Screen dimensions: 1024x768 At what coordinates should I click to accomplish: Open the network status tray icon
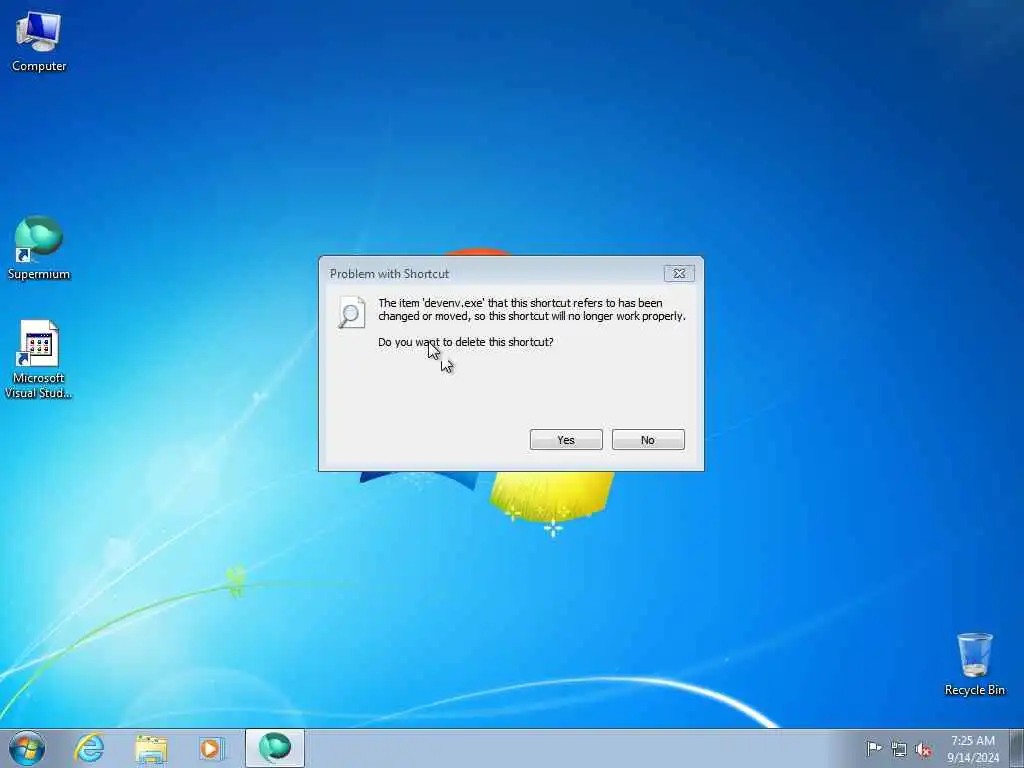(899, 749)
